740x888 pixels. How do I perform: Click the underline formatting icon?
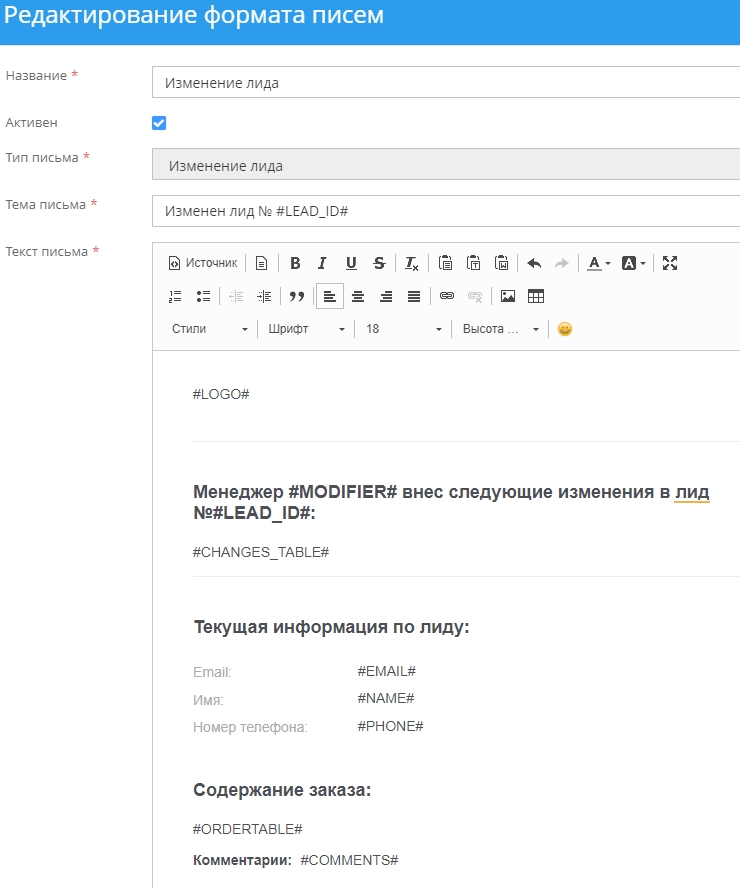tap(351, 263)
